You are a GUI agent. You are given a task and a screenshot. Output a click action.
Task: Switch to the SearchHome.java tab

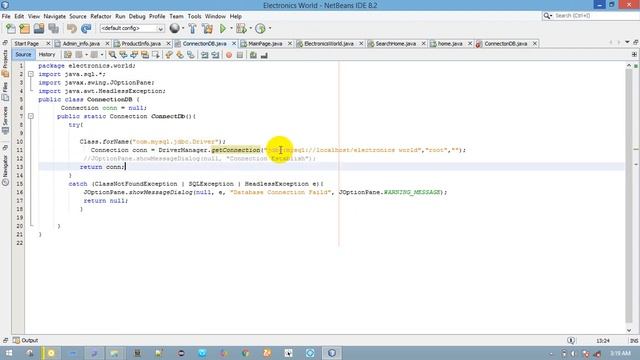(x=396, y=43)
